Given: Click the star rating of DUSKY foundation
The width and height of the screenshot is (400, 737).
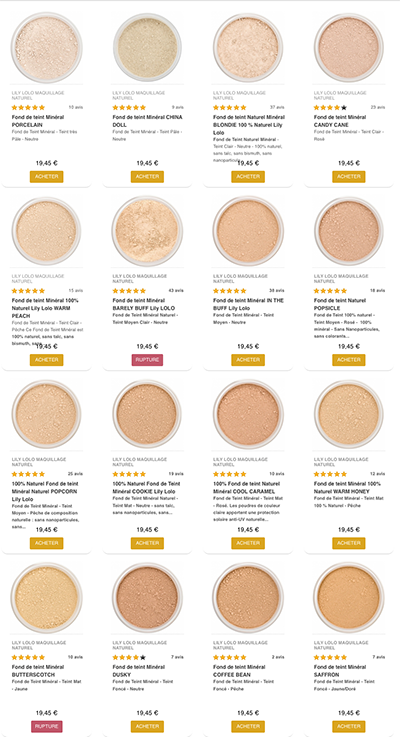Looking at the screenshot, I should click(x=129, y=657).
